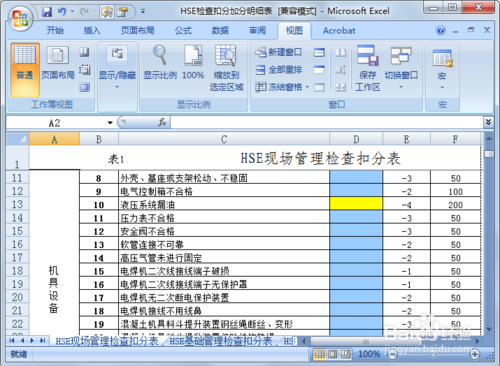Go to the 公式 tab

[183, 31]
